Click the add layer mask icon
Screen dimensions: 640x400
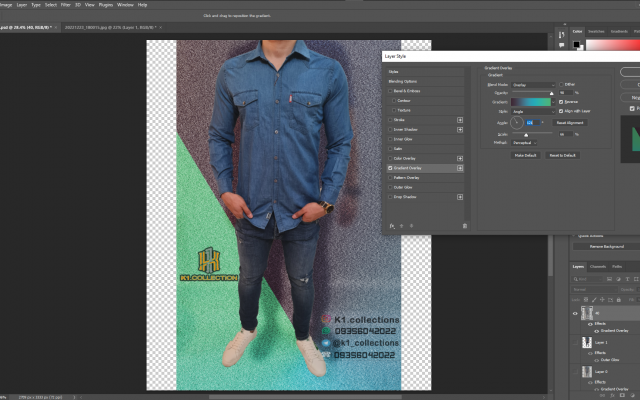(x=622, y=395)
